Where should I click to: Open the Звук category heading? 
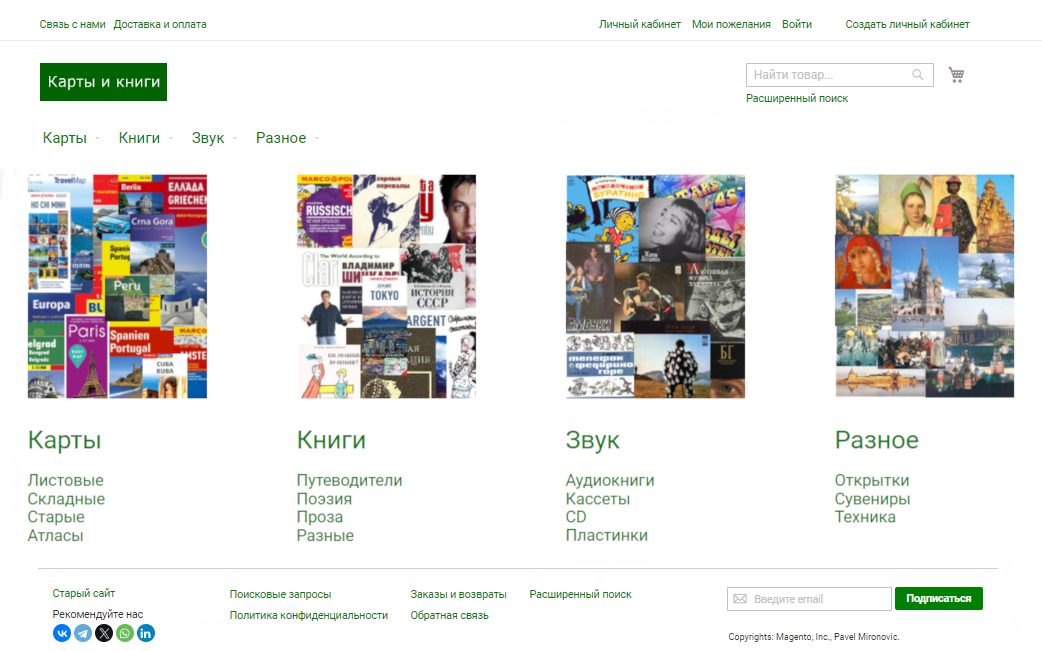pos(592,440)
